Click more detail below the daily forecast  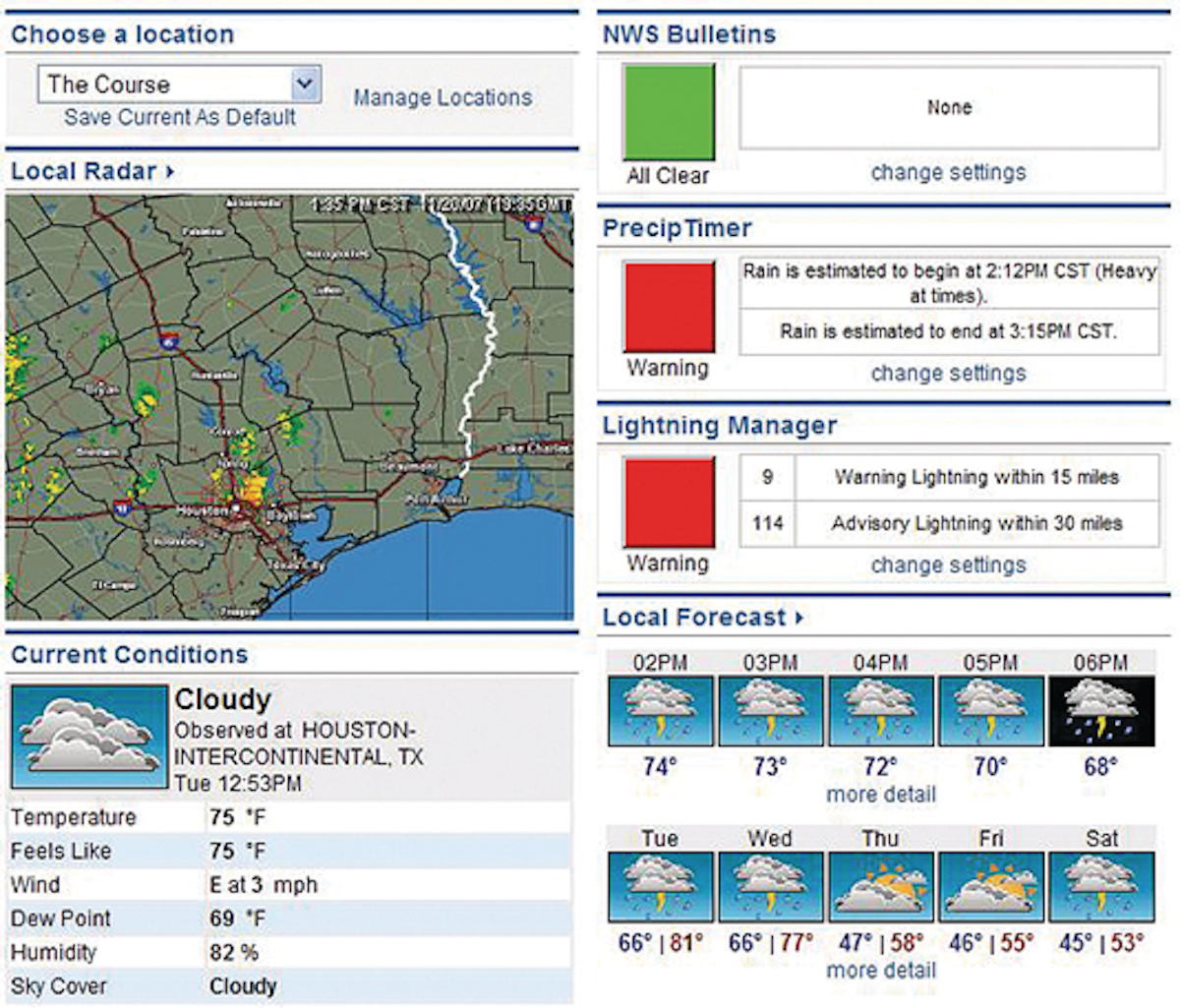880,970
